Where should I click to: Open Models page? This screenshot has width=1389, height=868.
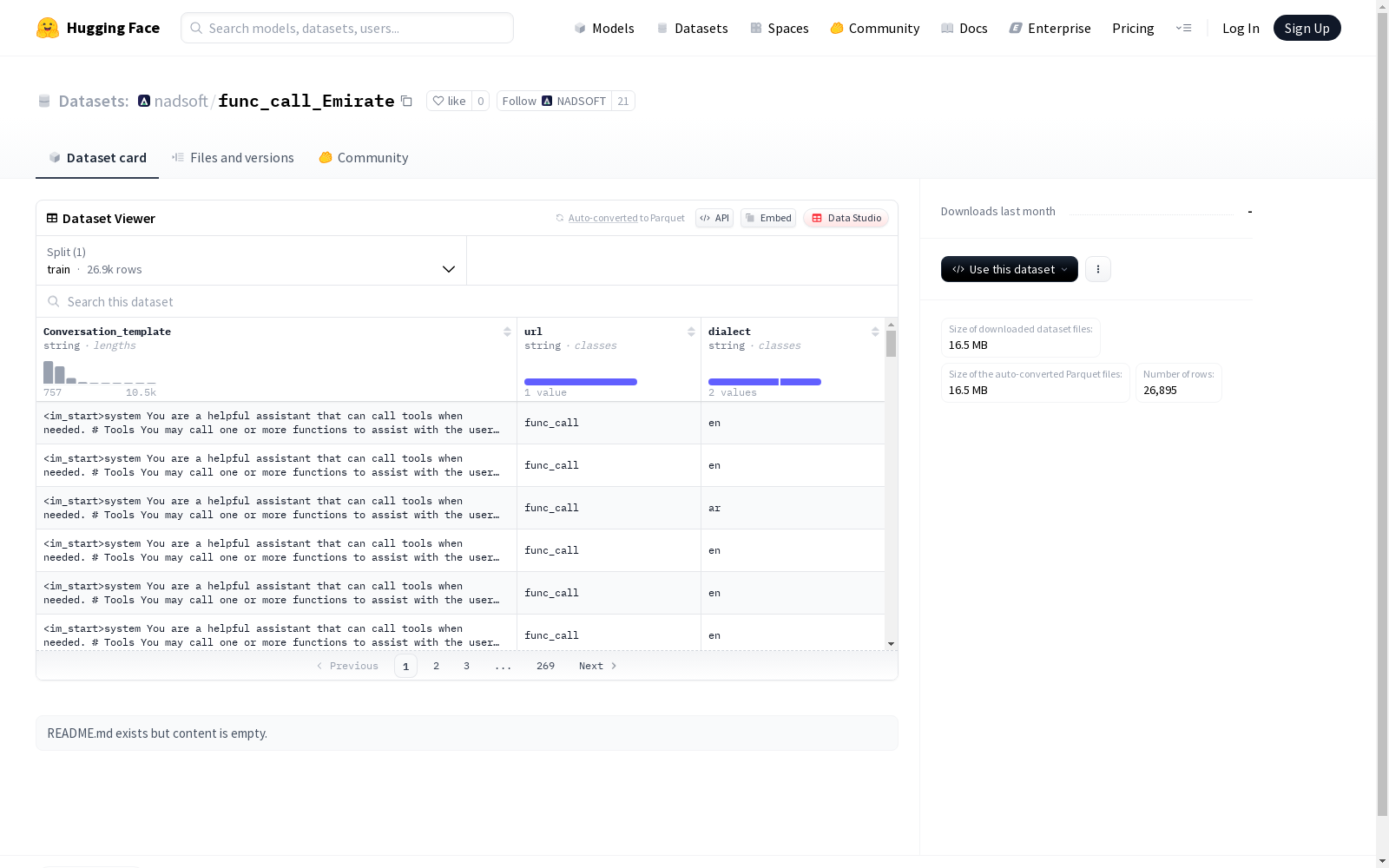(604, 28)
